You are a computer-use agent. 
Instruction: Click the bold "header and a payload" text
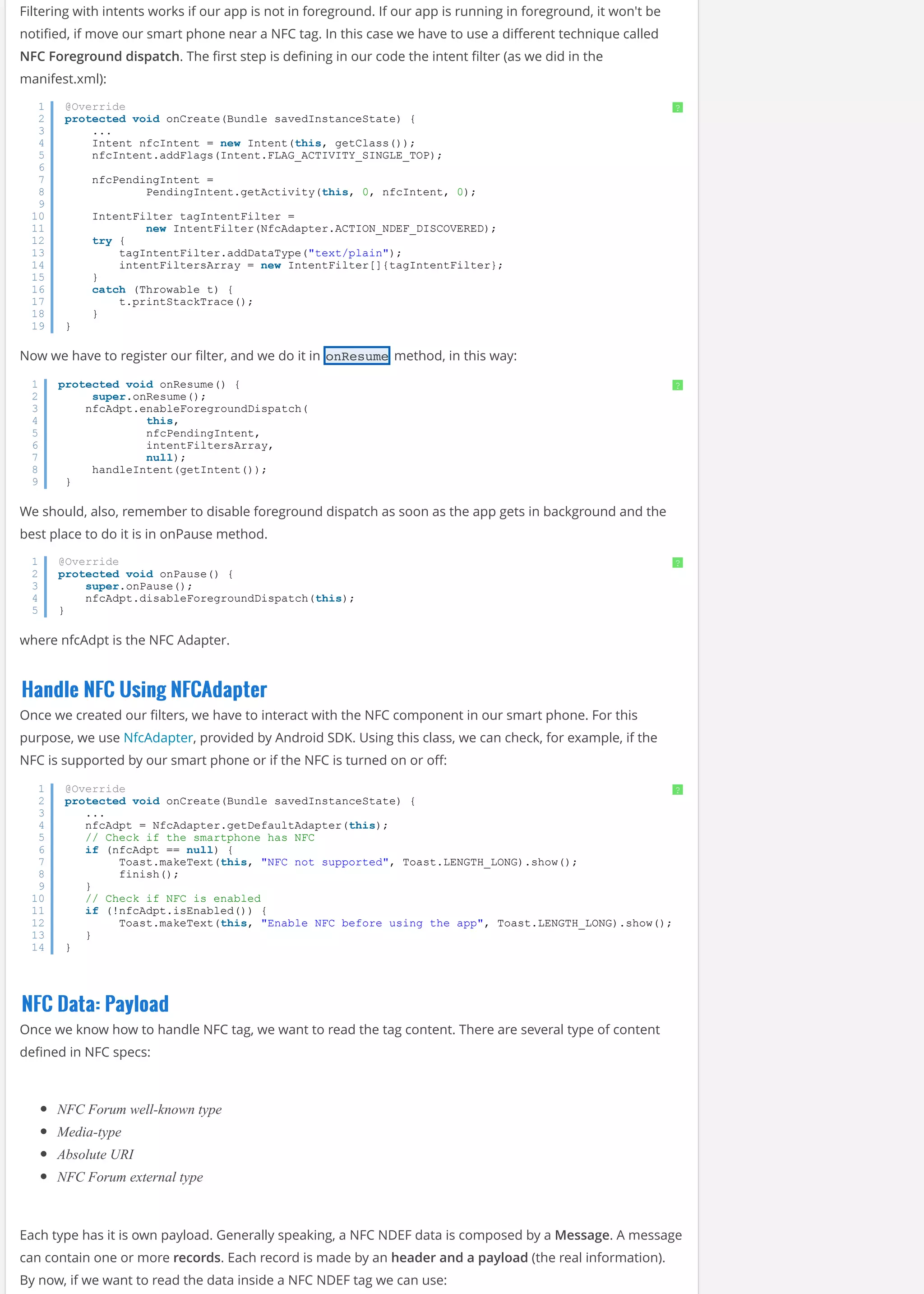tap(459, 1257)
